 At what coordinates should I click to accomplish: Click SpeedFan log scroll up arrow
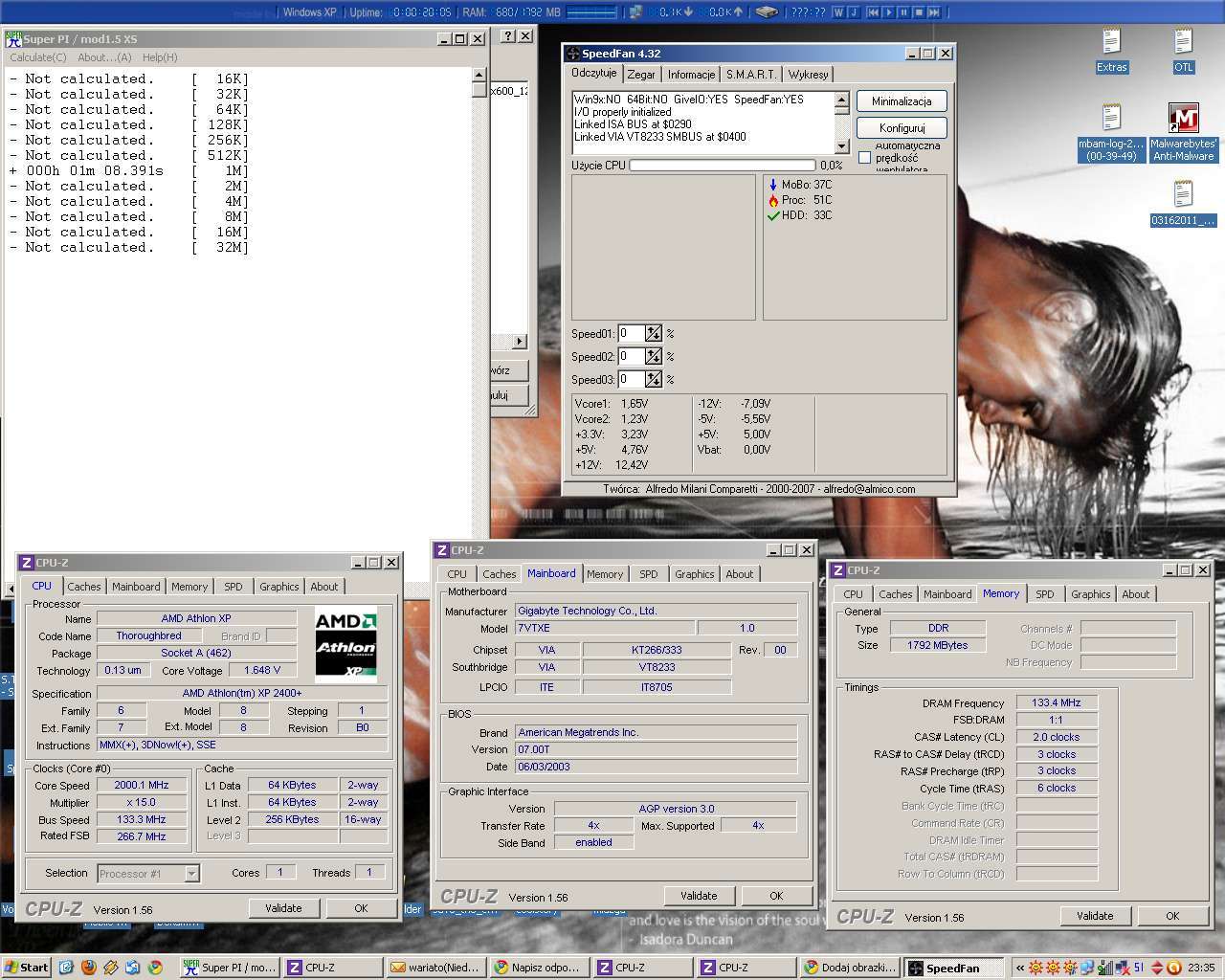pos(842,99)
